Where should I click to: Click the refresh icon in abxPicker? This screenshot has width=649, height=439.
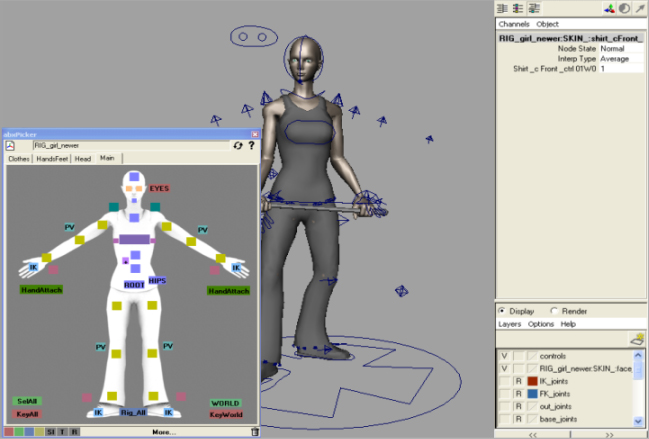pos(238,145)
